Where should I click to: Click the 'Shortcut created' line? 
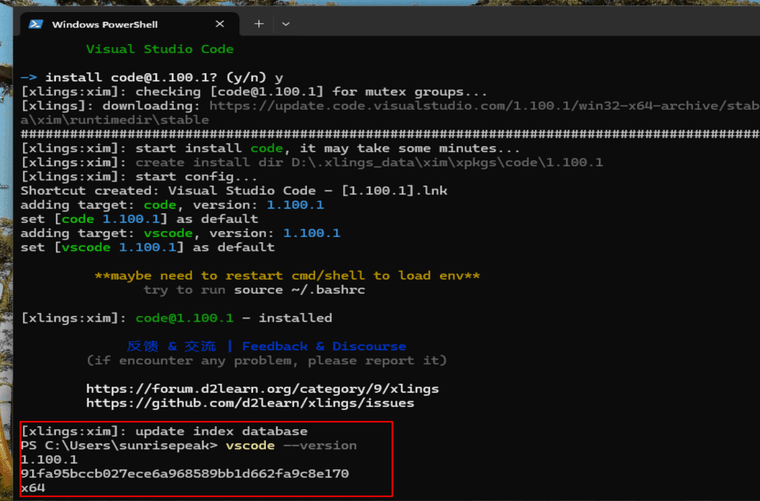coord(234,190)
